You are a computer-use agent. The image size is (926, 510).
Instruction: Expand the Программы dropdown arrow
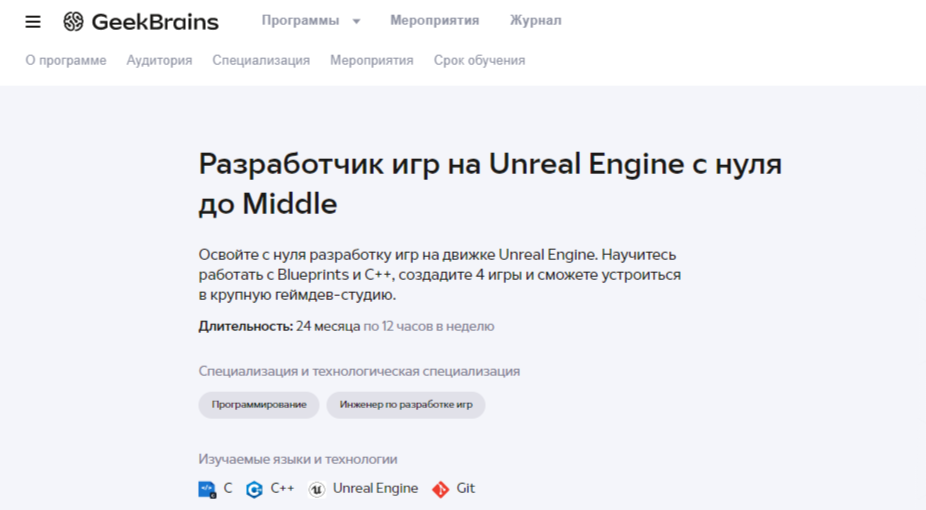pos(356,21)
